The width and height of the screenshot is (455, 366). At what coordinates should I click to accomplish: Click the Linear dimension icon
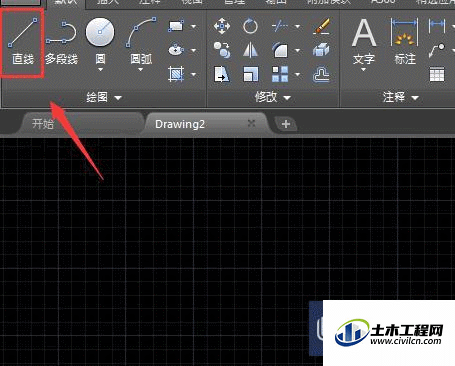tap(437, 26)
